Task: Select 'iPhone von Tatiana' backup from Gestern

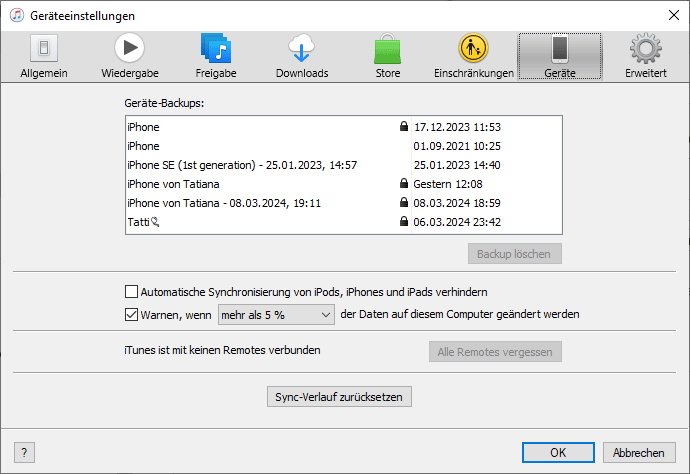Action: (x=344, y=184)
